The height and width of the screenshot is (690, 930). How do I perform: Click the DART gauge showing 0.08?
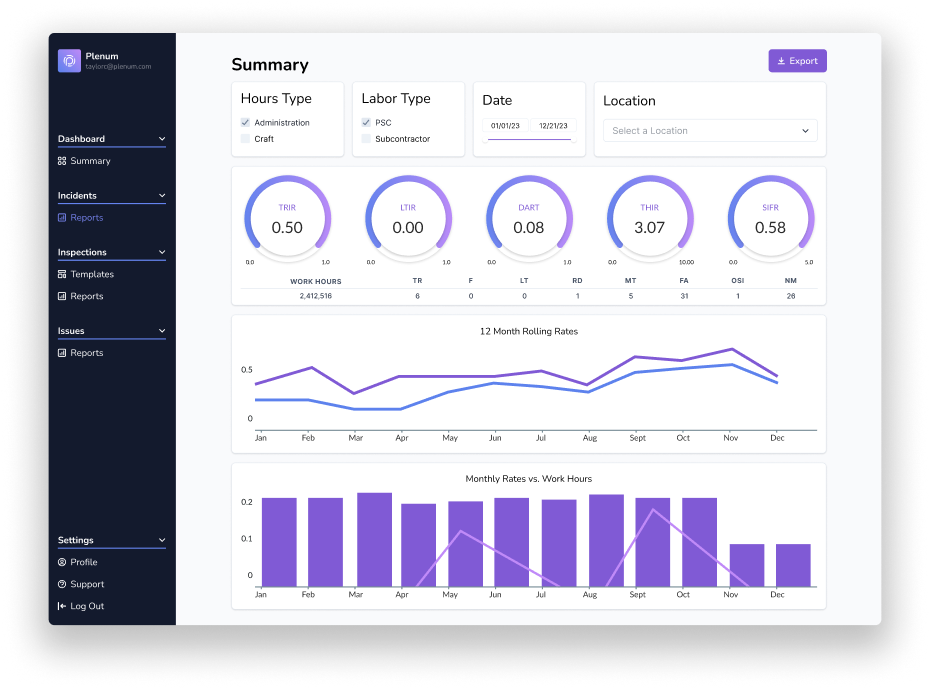[529, 219]
